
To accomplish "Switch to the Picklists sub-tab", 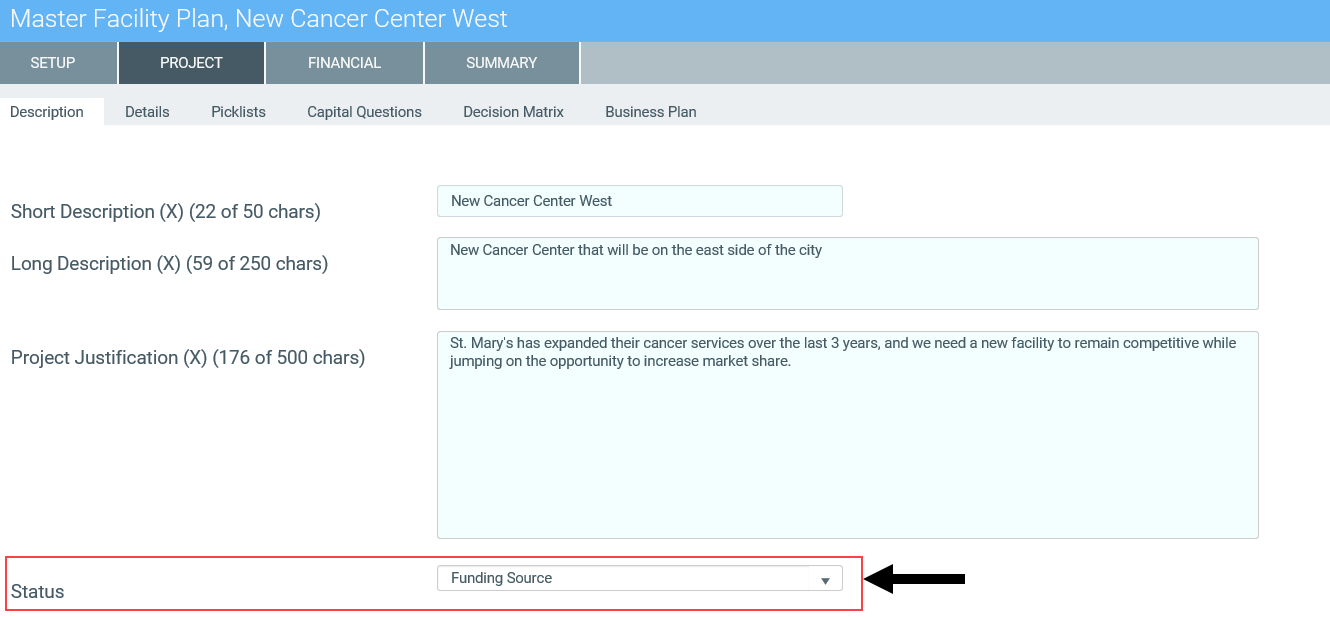I will (x=238, y=112).
